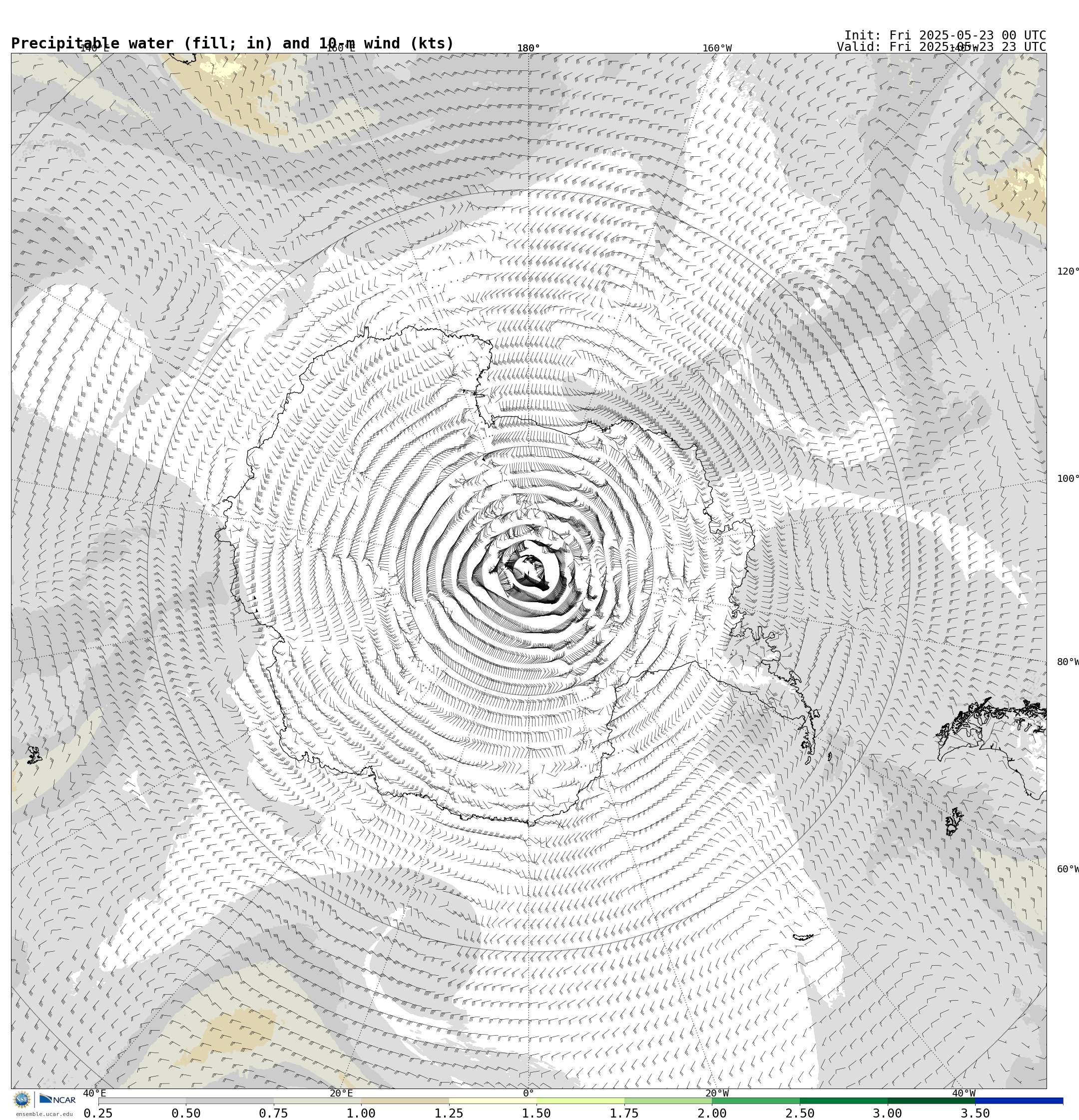Select the 'Init: Fri 2025-05-23 00 UTC' text
Image resolution: width=1079 pixels, height=1120 pixels.
pos(945,35)
